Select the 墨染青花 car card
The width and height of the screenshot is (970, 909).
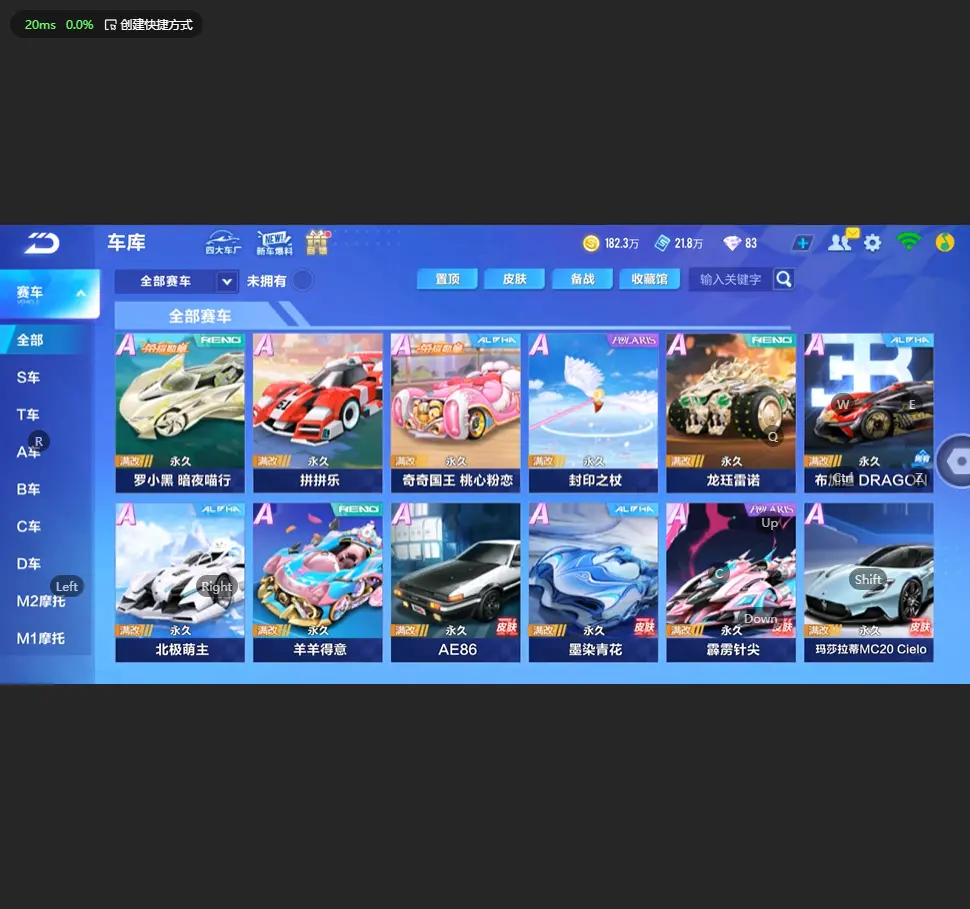point(593,582)
